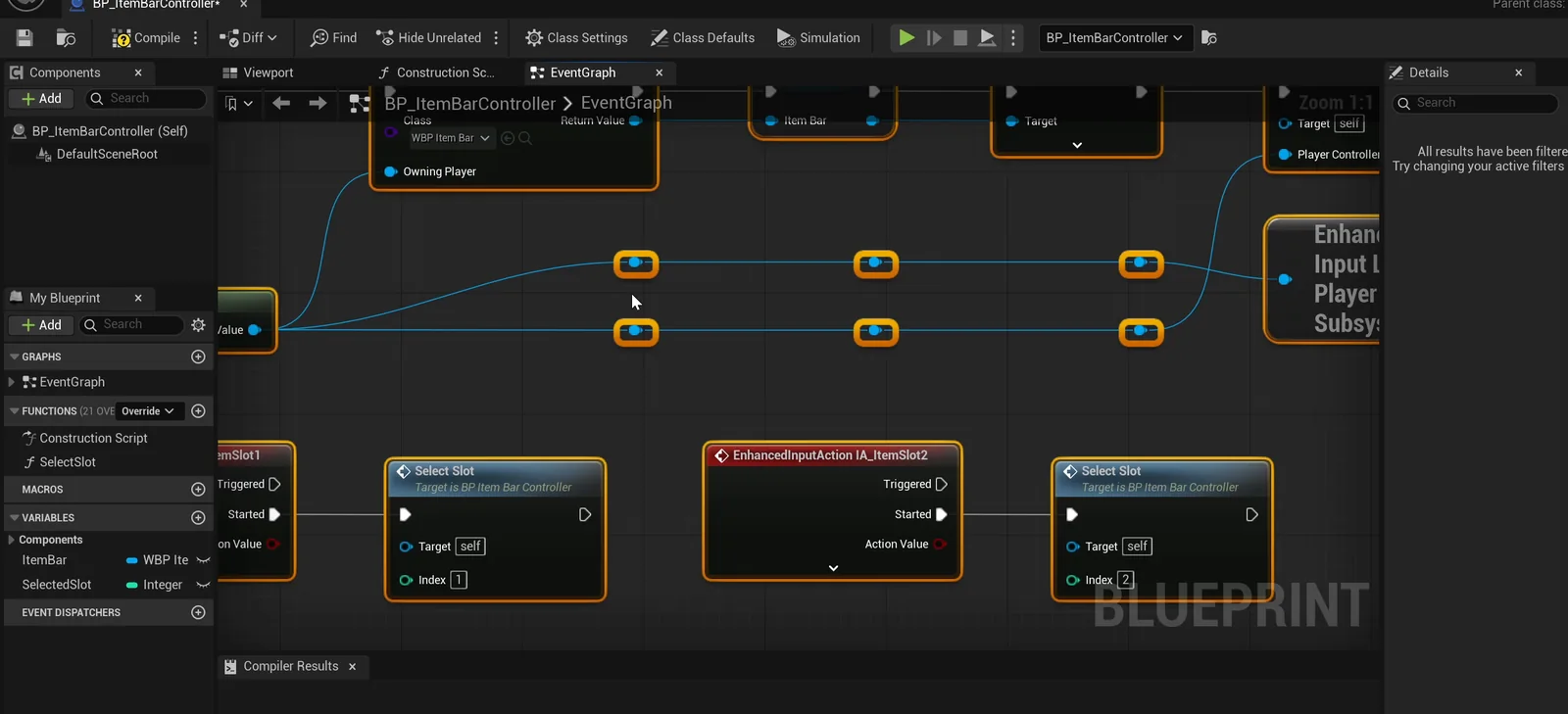Add a new macro with plus icon
Viewport: 1568px width, 714px height.
pyautogui.click(x=198, y=489)
